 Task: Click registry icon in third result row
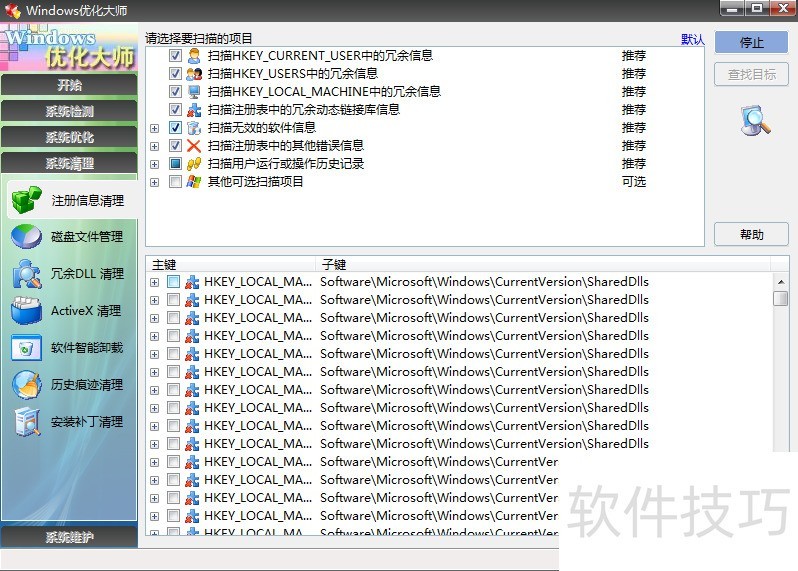coord(192,318)
